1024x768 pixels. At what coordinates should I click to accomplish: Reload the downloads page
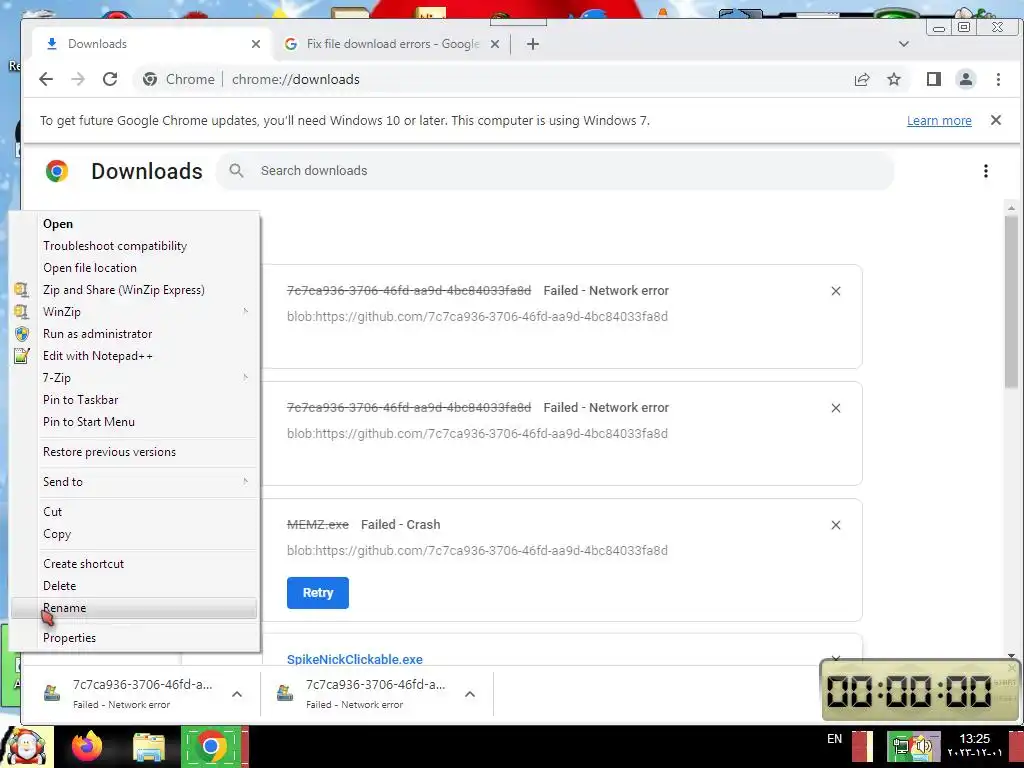(110, 79)
